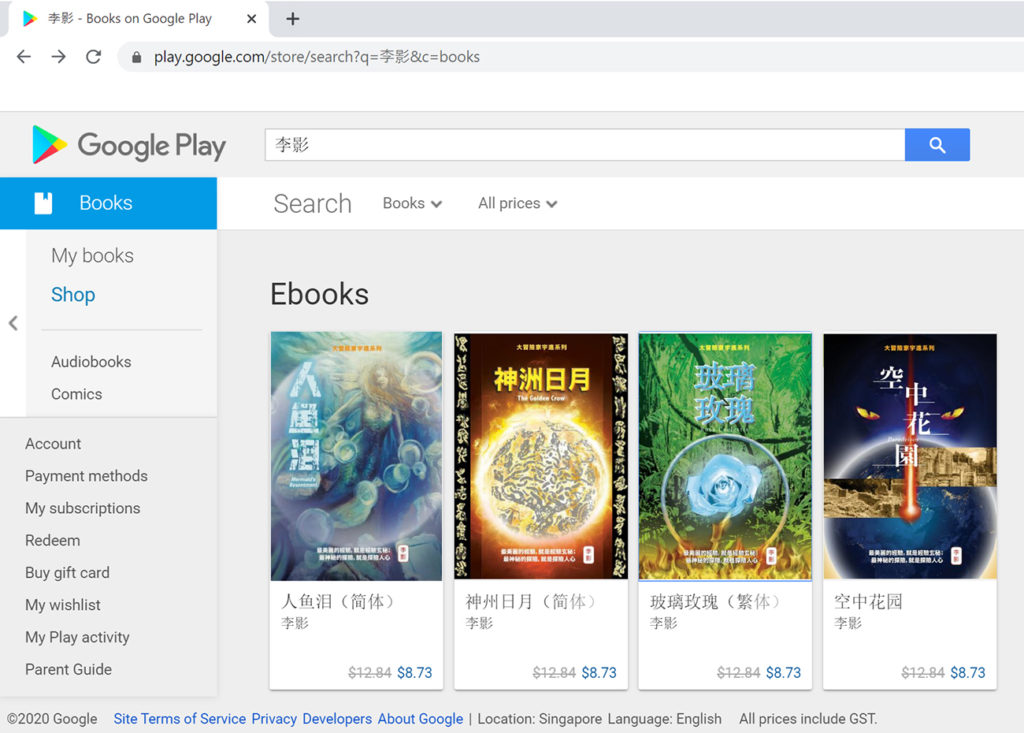Screen dimensions: 1024x733
Task: Click the Books icon in sidebar header
Action: coord(43,203)
